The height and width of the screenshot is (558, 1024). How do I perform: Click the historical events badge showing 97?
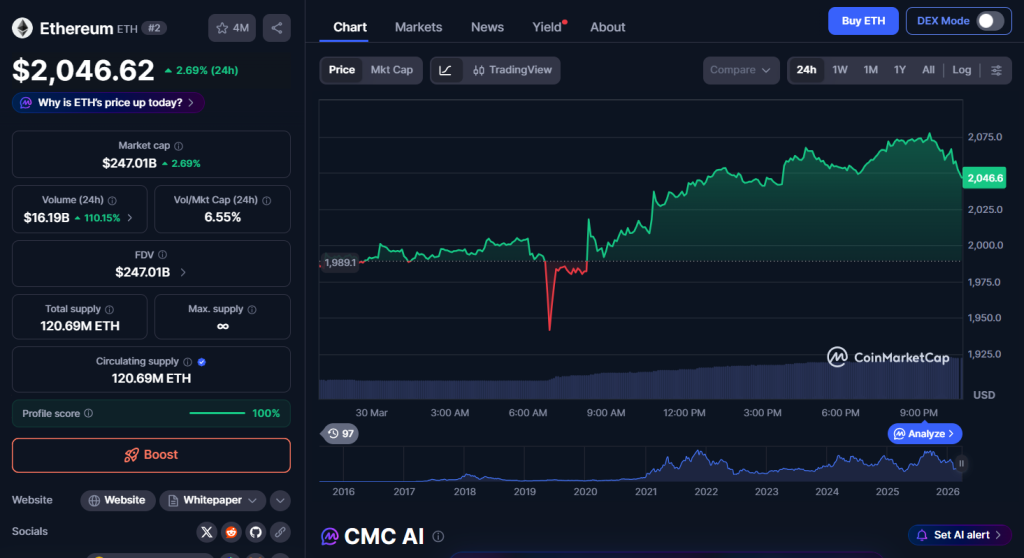click(340, 433)
